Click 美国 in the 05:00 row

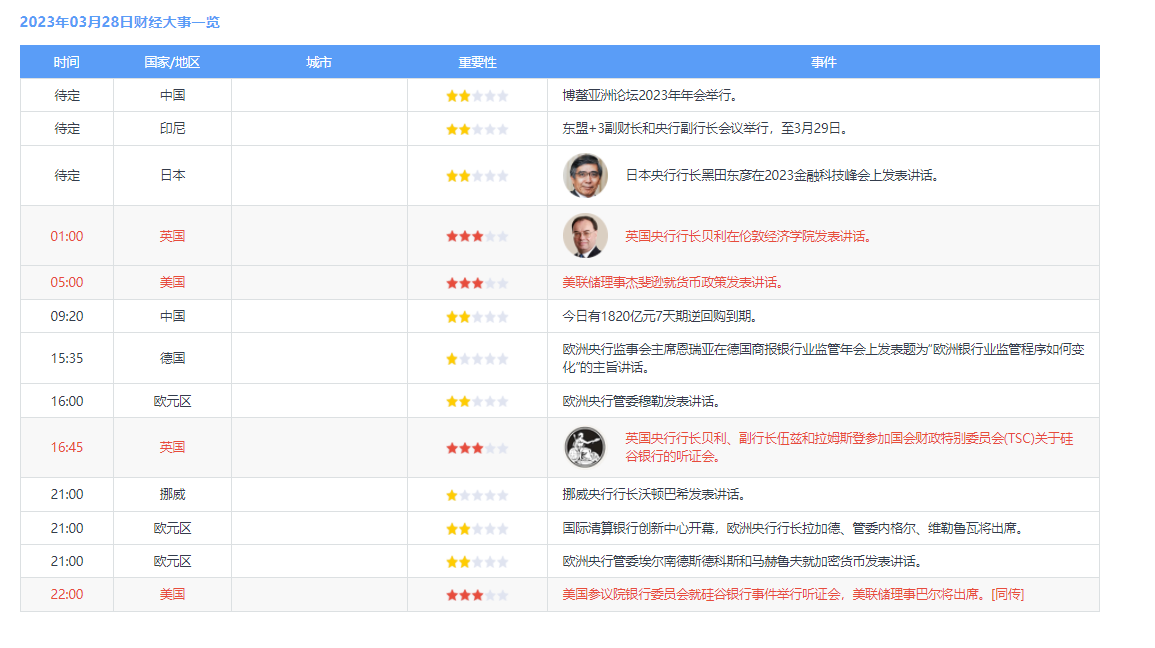(172, 282)
